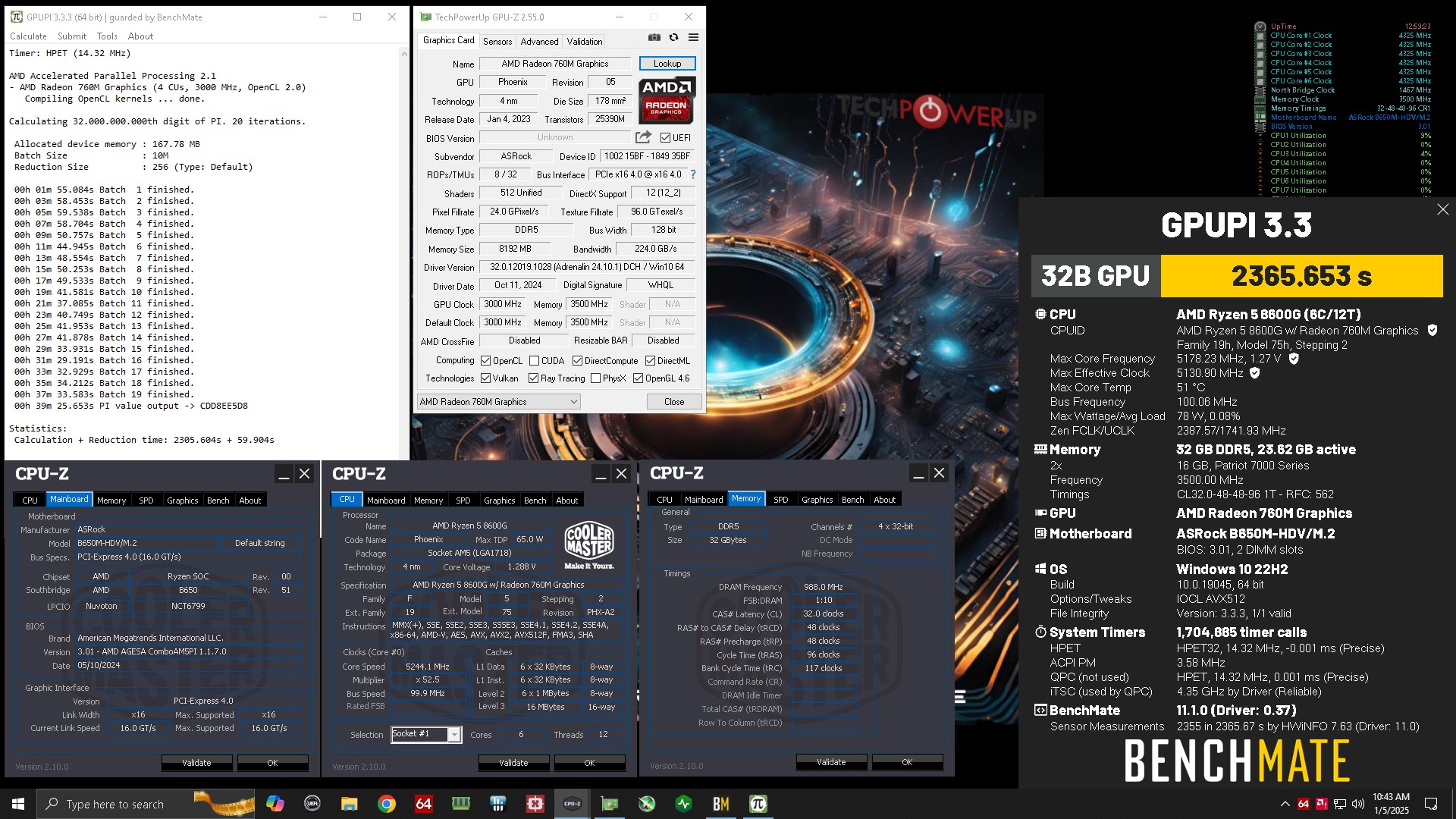Toggle the OpenGL 4.6 checkbox in GPU-Z
The image size is (1456, 819).
pos(638,378)
